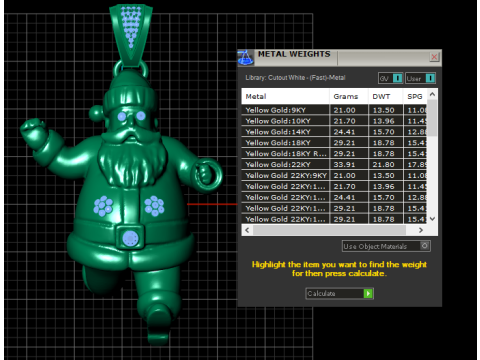Select the Yellow Gold:18KY R... row

334,154
